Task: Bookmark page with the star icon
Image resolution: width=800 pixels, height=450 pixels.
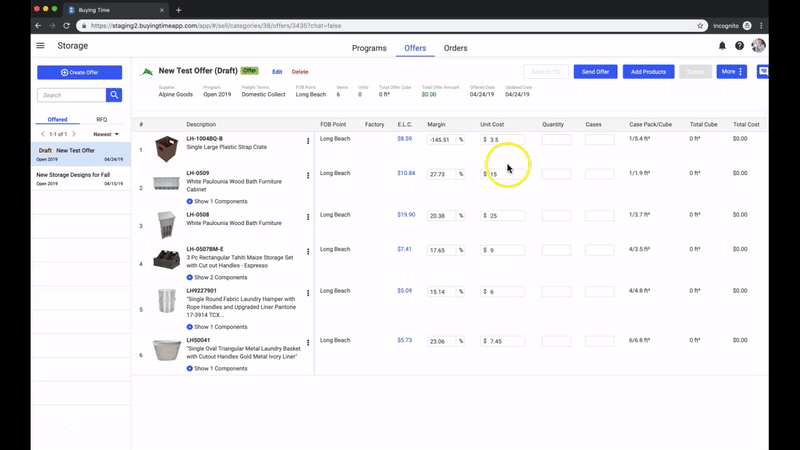Action: 700,25
